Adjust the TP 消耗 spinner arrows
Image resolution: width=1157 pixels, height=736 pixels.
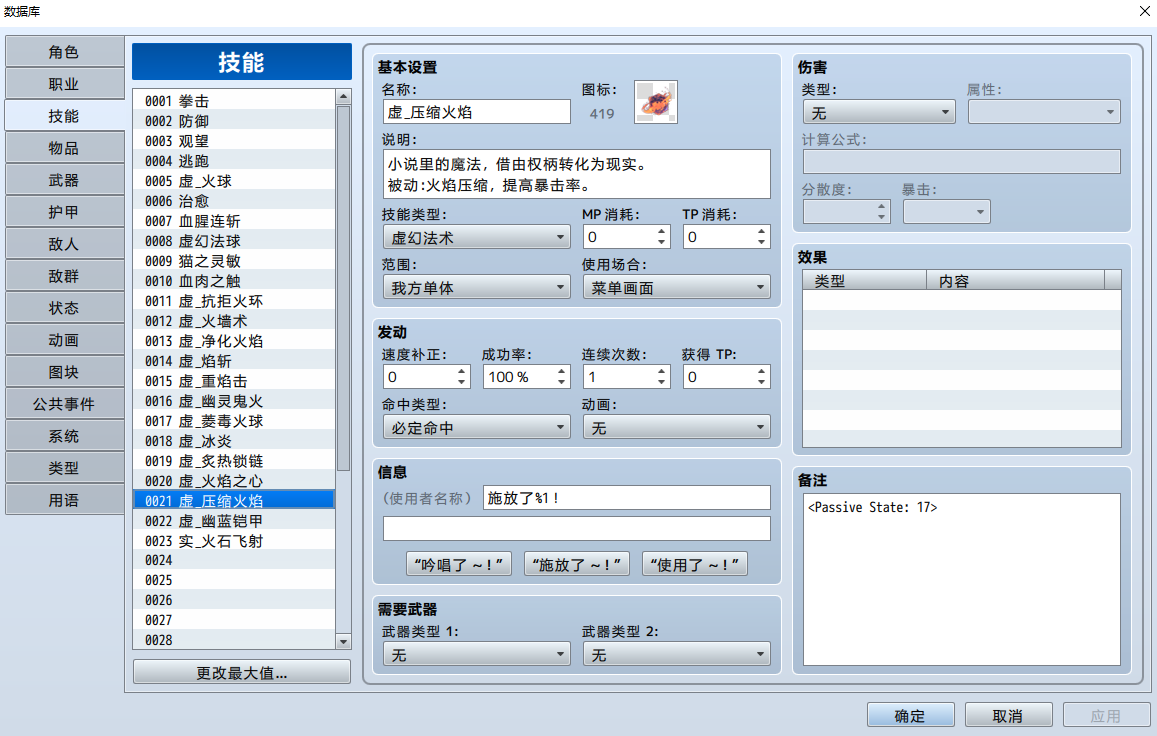pyautogui.click(x=761, y=237)
